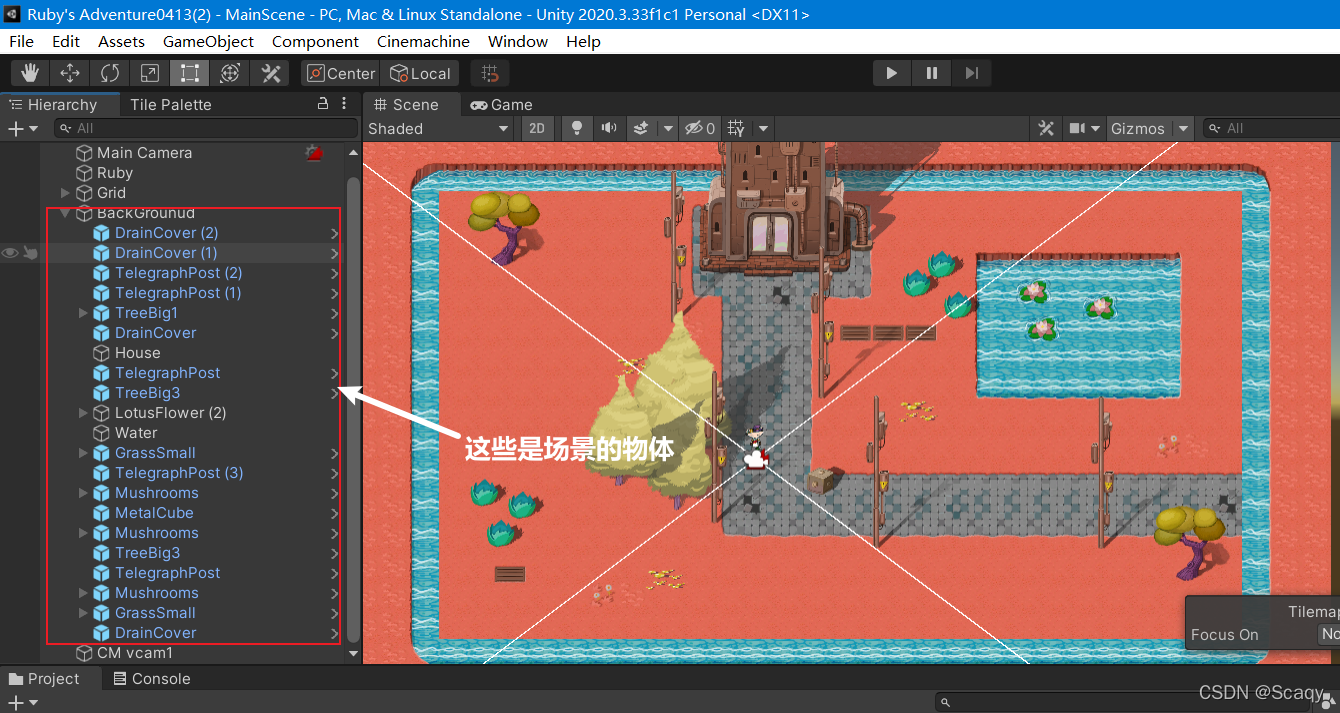Lock the Hierarchy panel
The width and height of the screenshot is (1340, 713).
click(323, 103)
